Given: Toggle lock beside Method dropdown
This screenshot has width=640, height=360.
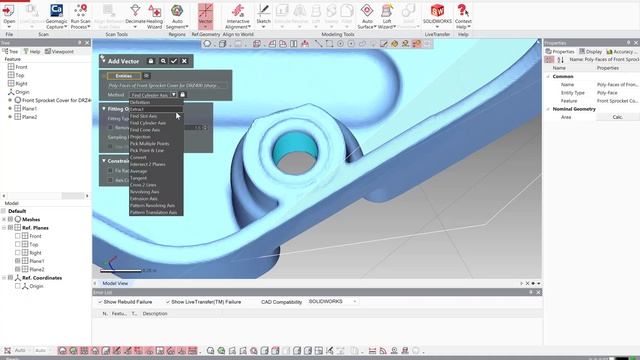Looking at the screenshot, I should (182, 95).
